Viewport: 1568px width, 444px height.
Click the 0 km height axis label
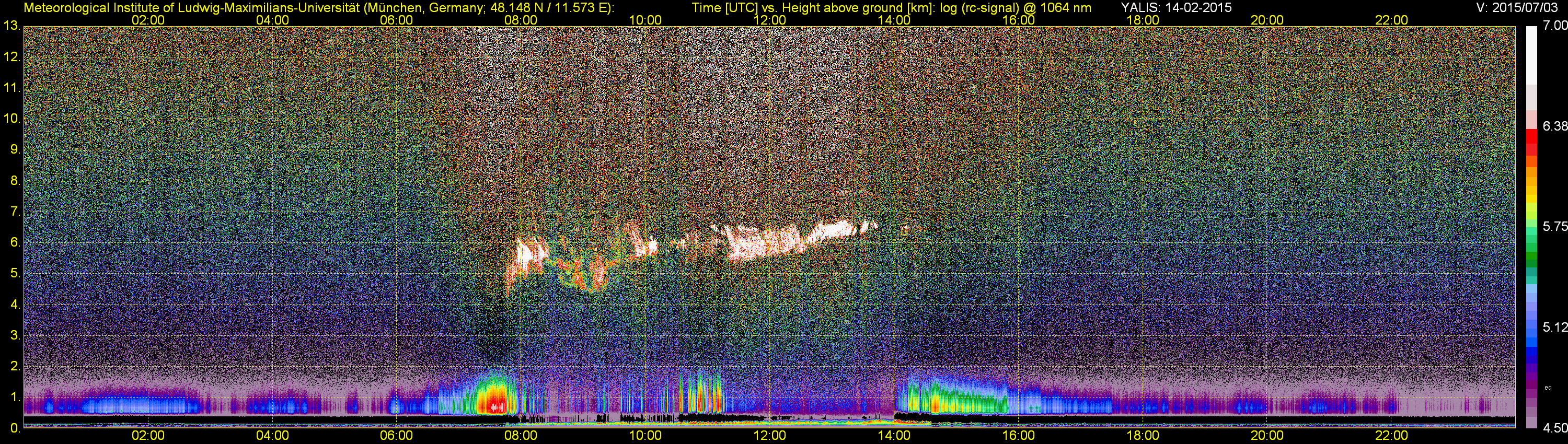15,428
